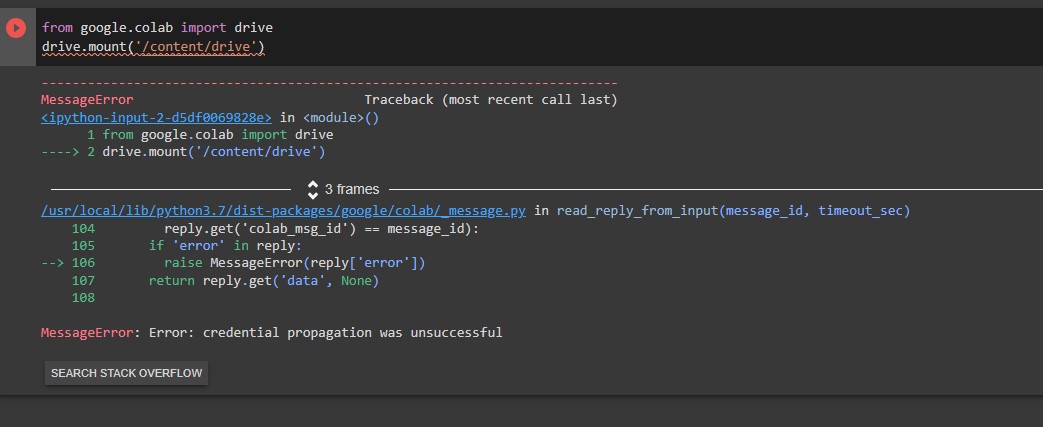The image size is (1043, 427).
Task: Click the SEARCH STACK OVERFLOW button
Action: tap(126, 373)
